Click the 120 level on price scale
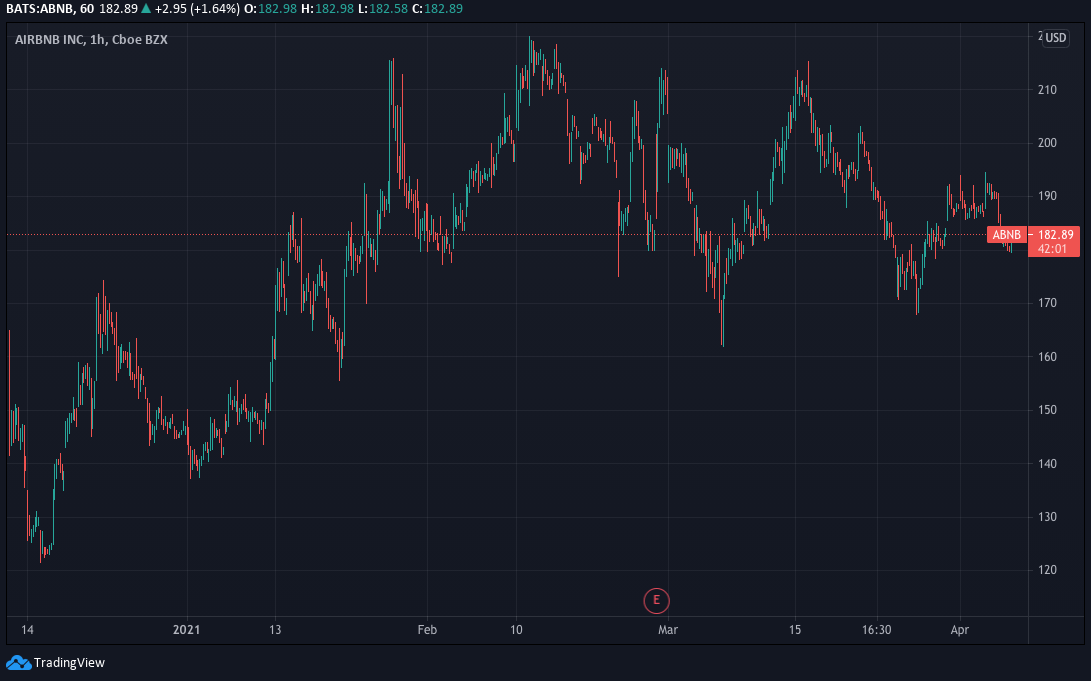 [1047, 570]
